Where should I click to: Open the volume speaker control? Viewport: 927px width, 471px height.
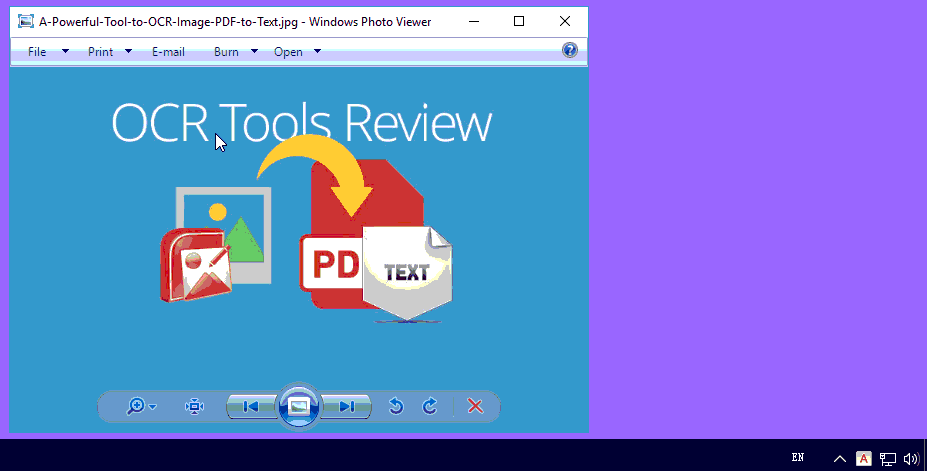coord(911,459)
